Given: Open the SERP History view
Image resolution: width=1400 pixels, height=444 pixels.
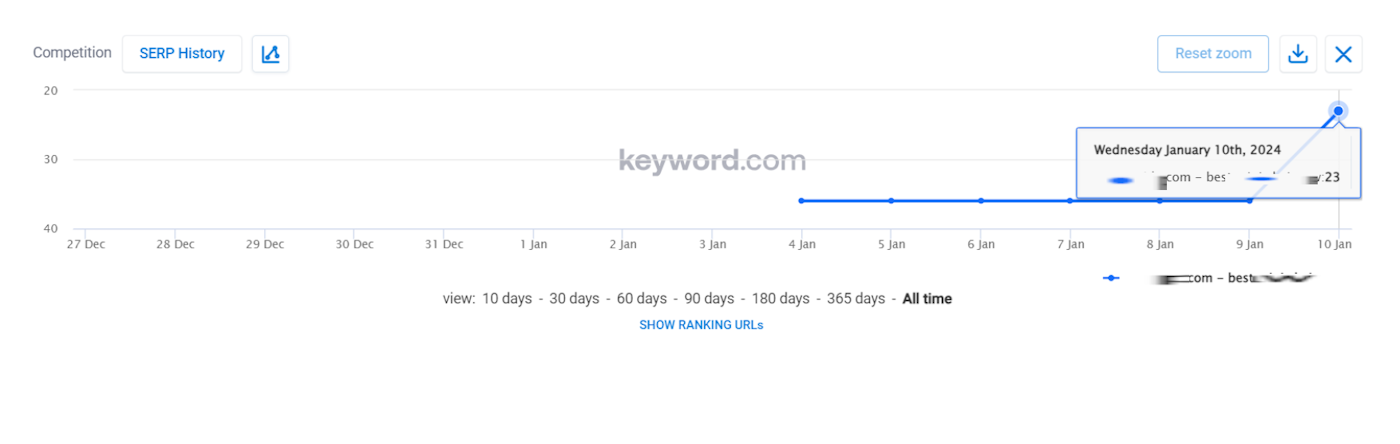Looking at the screenshot, I should [x=182, y=54].
